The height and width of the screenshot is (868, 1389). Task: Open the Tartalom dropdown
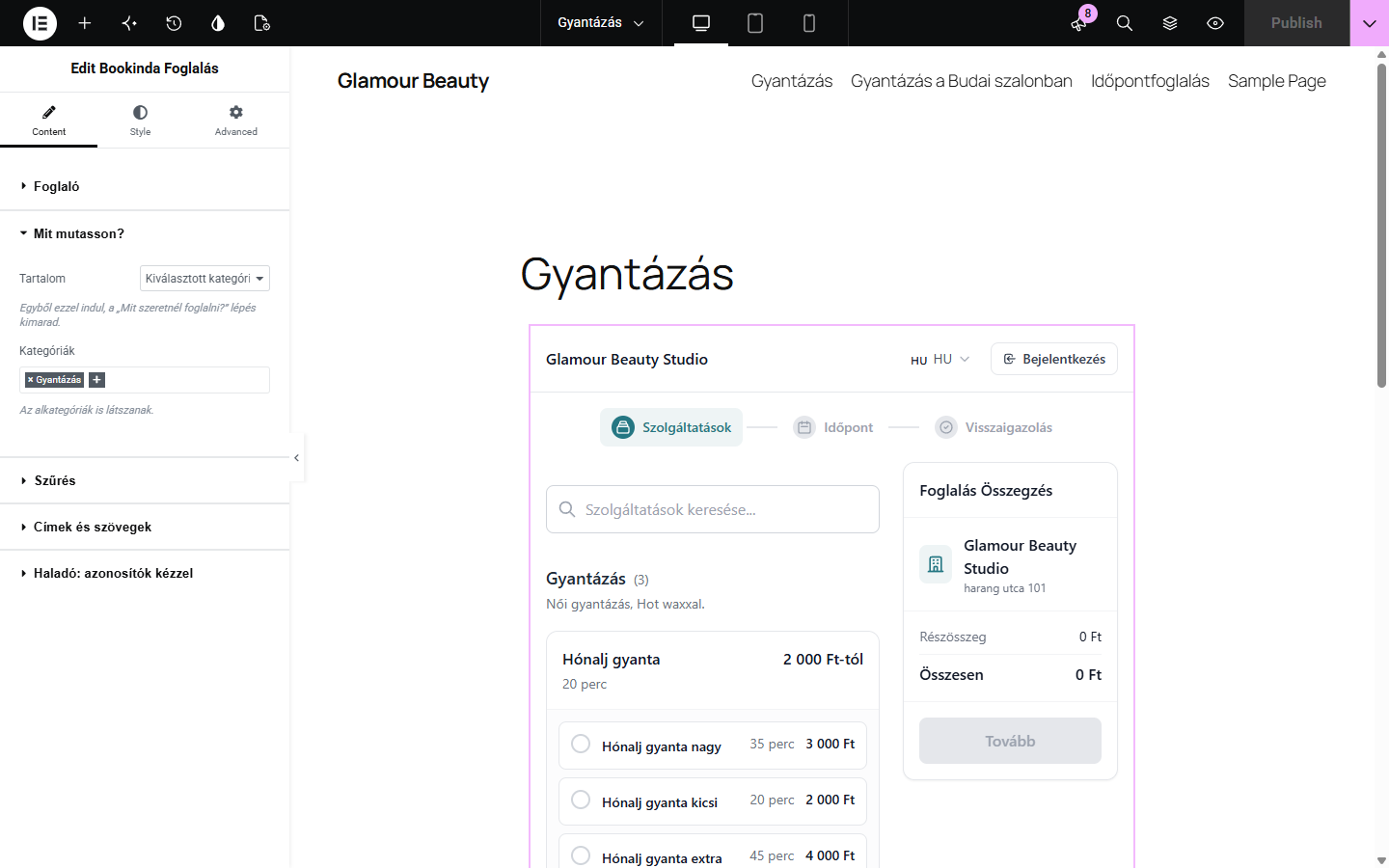204,279
